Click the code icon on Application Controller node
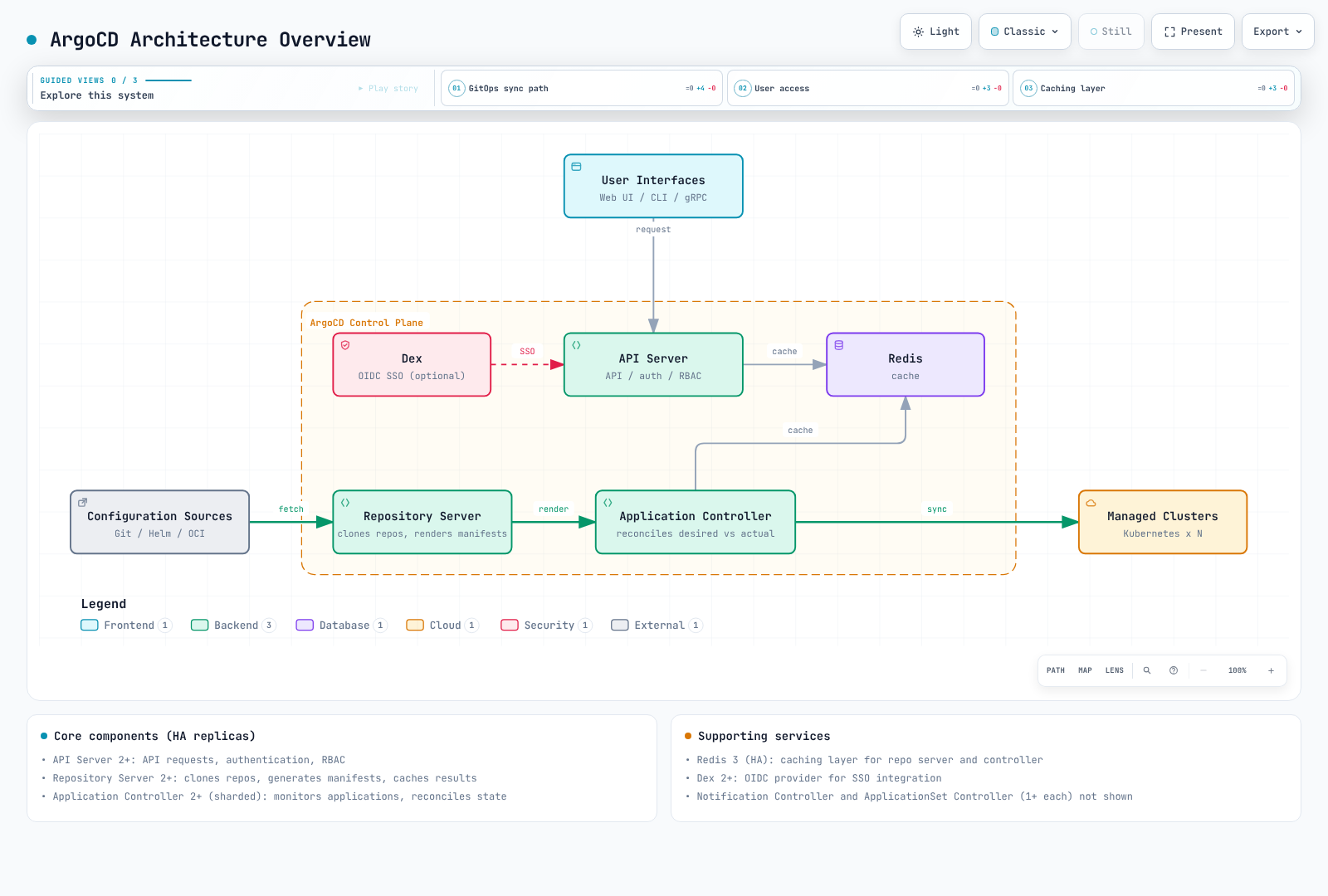The width and height of the screenshot is (1328, 896). point(608,503)
